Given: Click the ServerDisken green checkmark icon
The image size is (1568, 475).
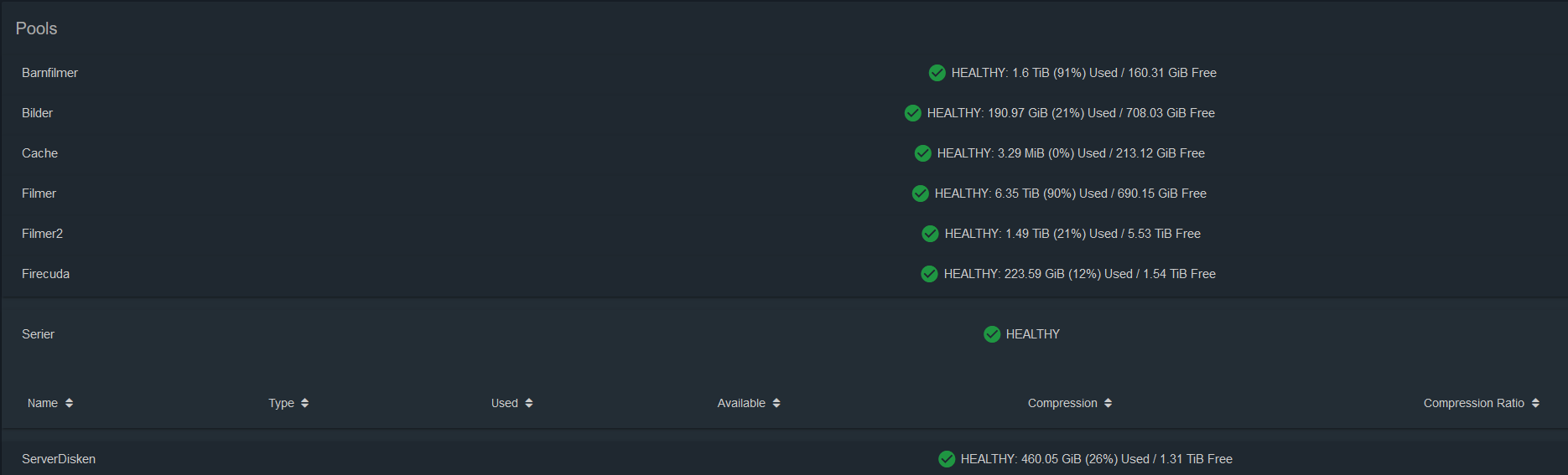Looking at the screenshot, I should [x=947, y=459].
